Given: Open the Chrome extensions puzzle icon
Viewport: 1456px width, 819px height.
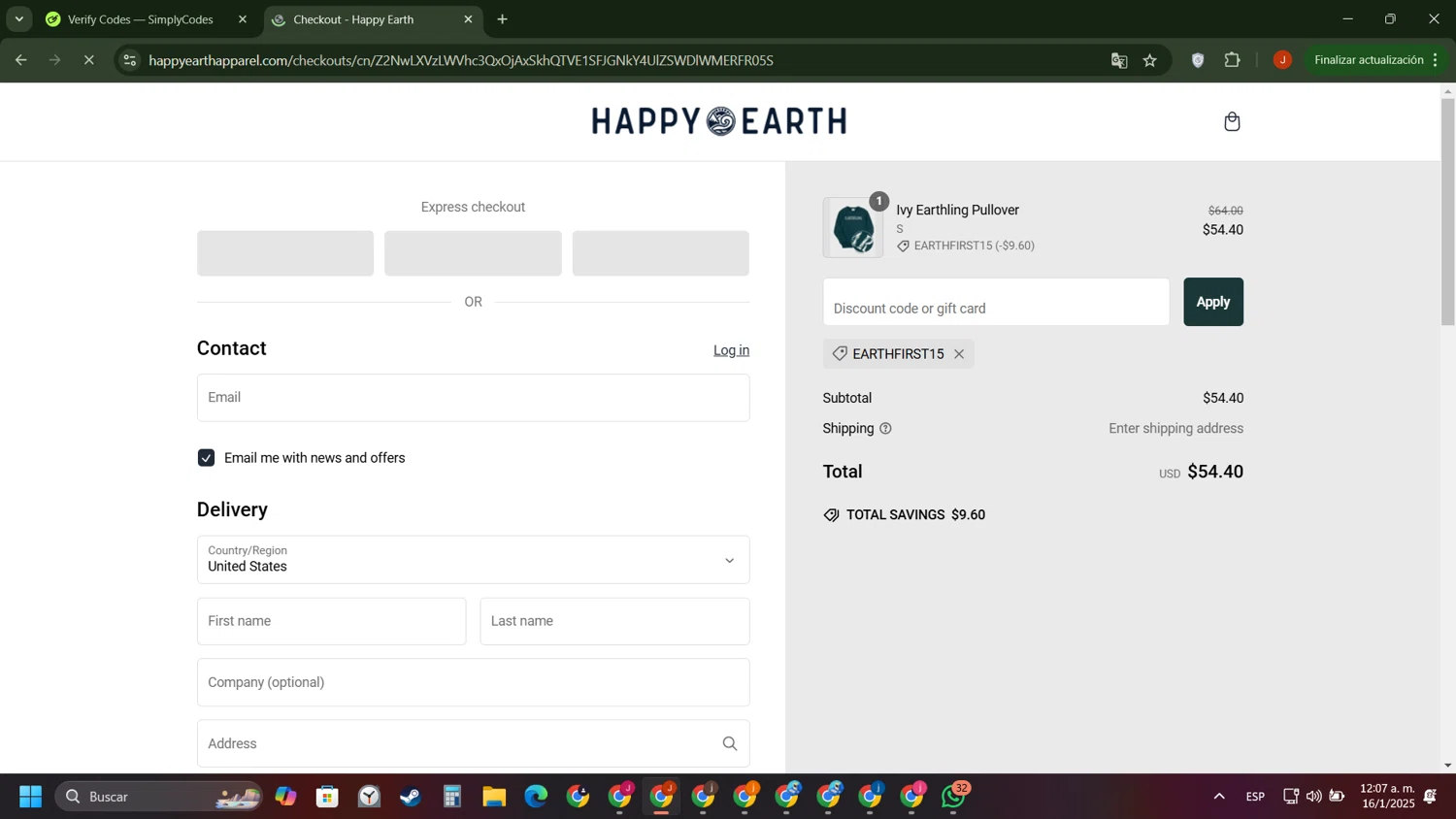Looking at the screenshot, I should 1233,60.
